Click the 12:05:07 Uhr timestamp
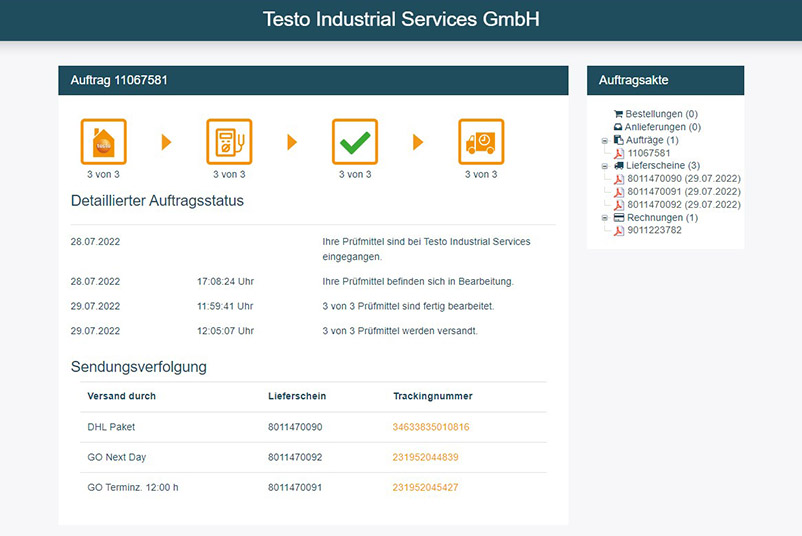Viewport: 802px width, 536px height. tap(226, 331)
